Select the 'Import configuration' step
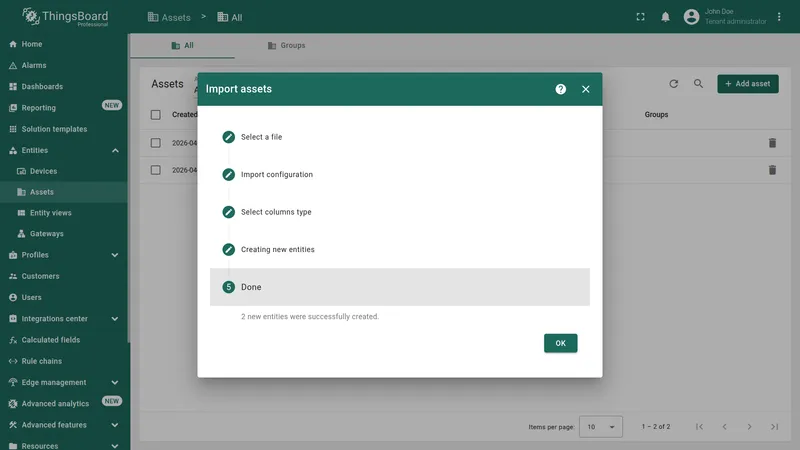800x450 pixels. point(399,174)
